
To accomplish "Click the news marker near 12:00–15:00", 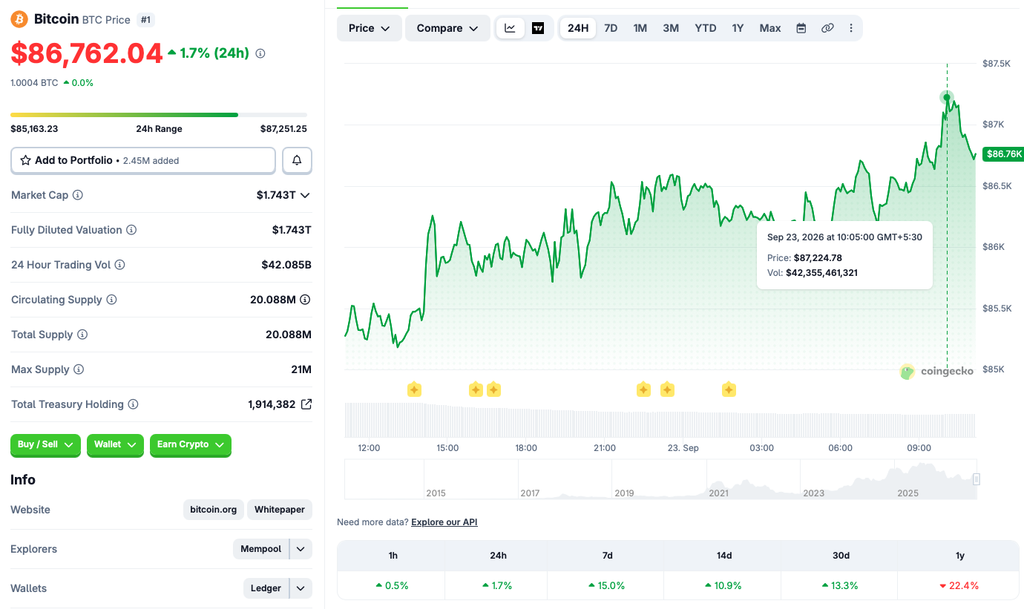I will pyautogui.click(x=414, y=390).
